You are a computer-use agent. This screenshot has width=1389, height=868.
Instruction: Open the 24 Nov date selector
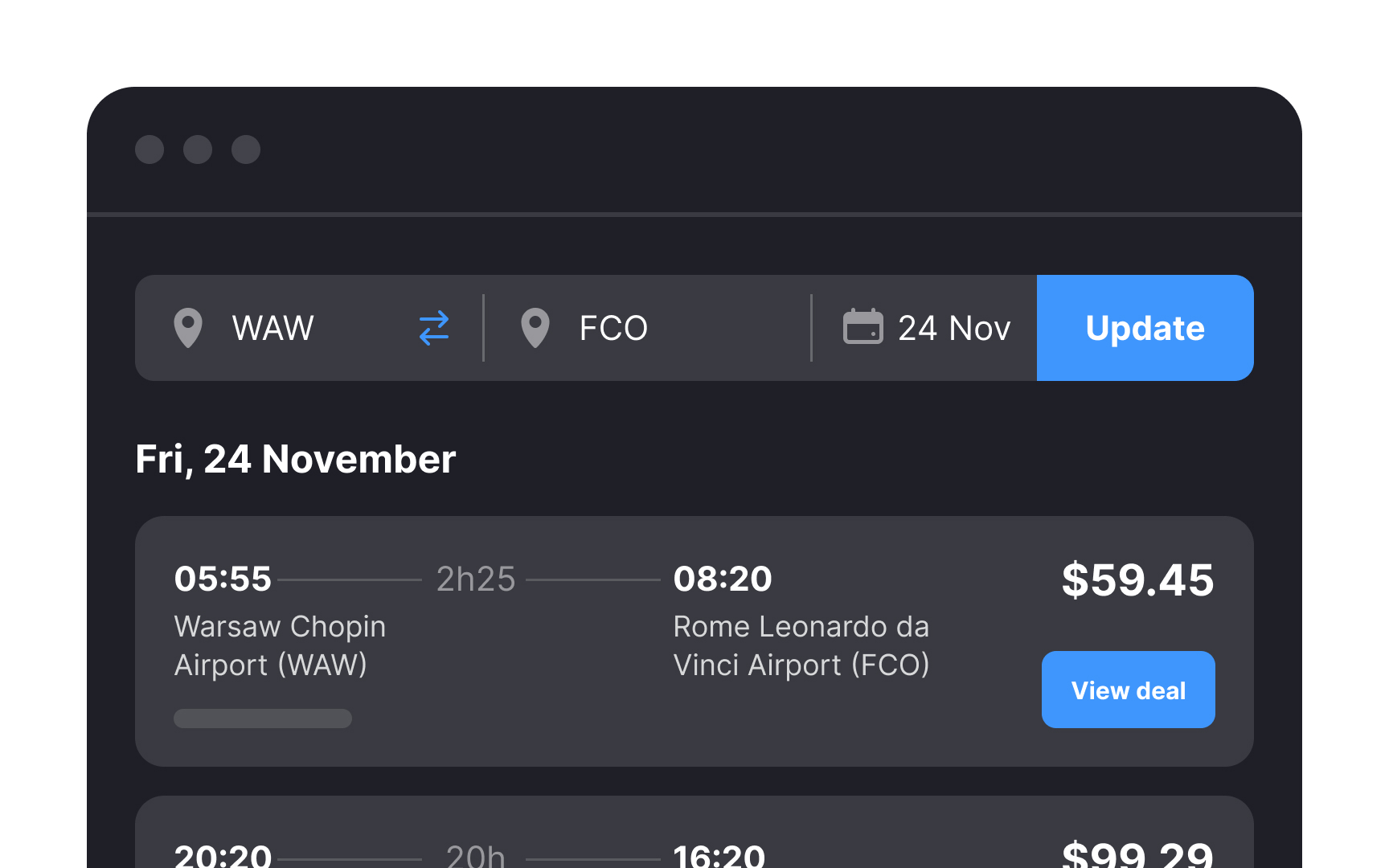[955, 328]
